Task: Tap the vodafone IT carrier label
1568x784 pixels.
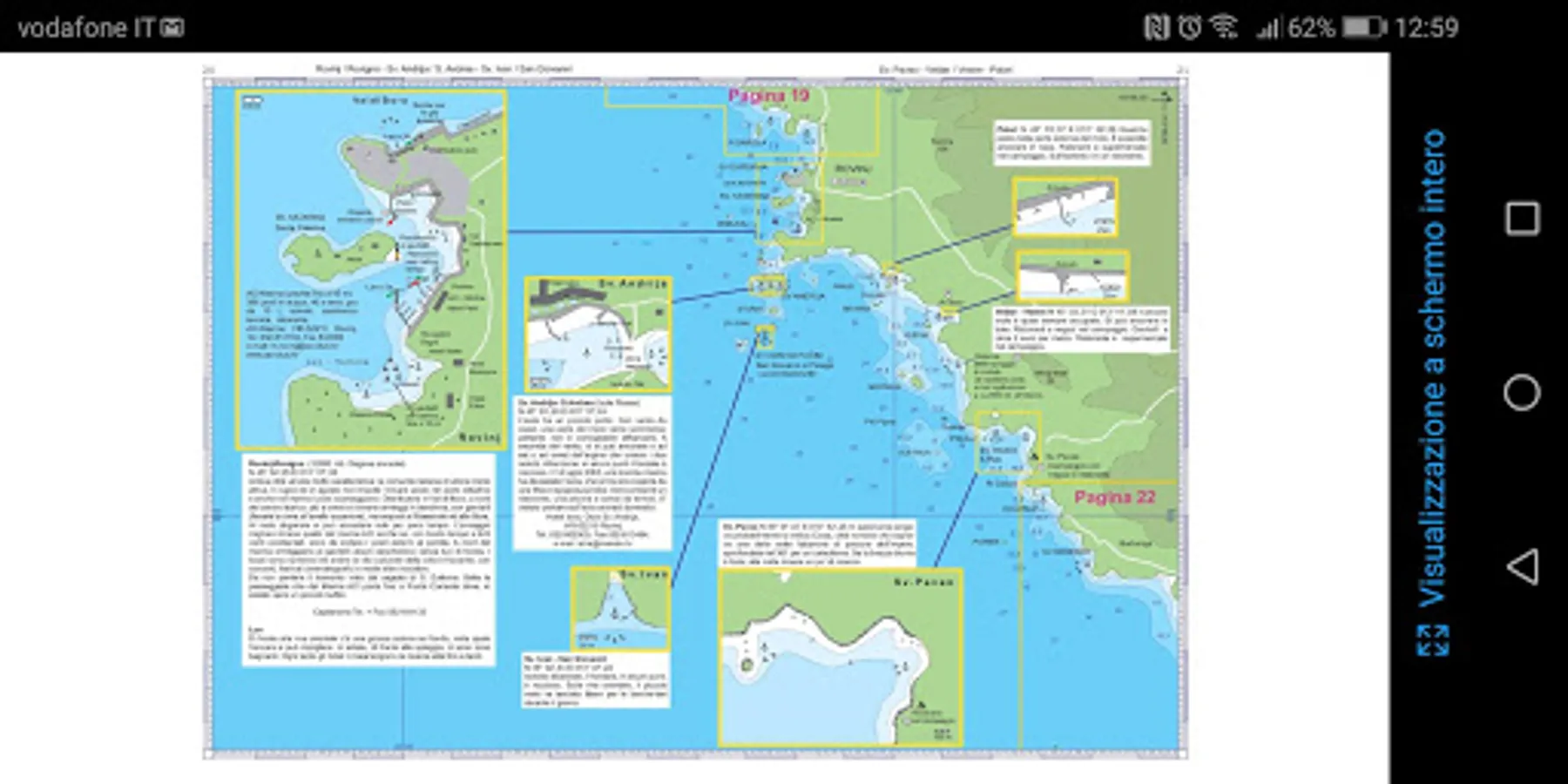Action: click(85, 28)
